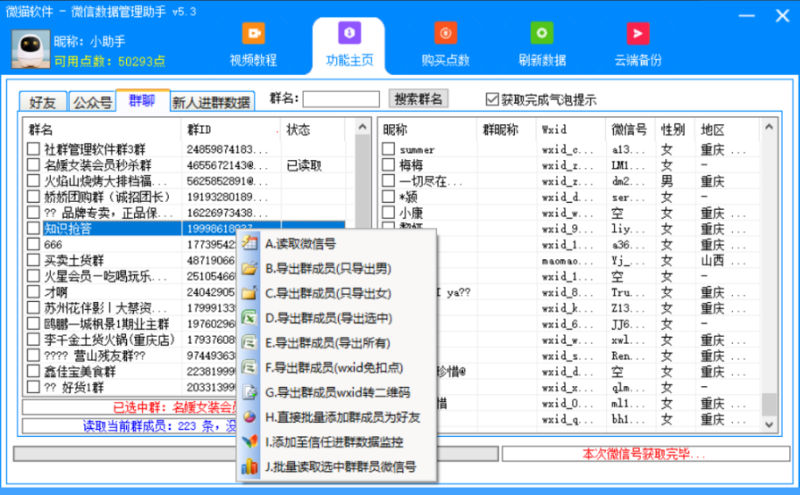Choose A.读取微信号 from context menu
This screenshot has height=495, width=800.
[300, 244]
